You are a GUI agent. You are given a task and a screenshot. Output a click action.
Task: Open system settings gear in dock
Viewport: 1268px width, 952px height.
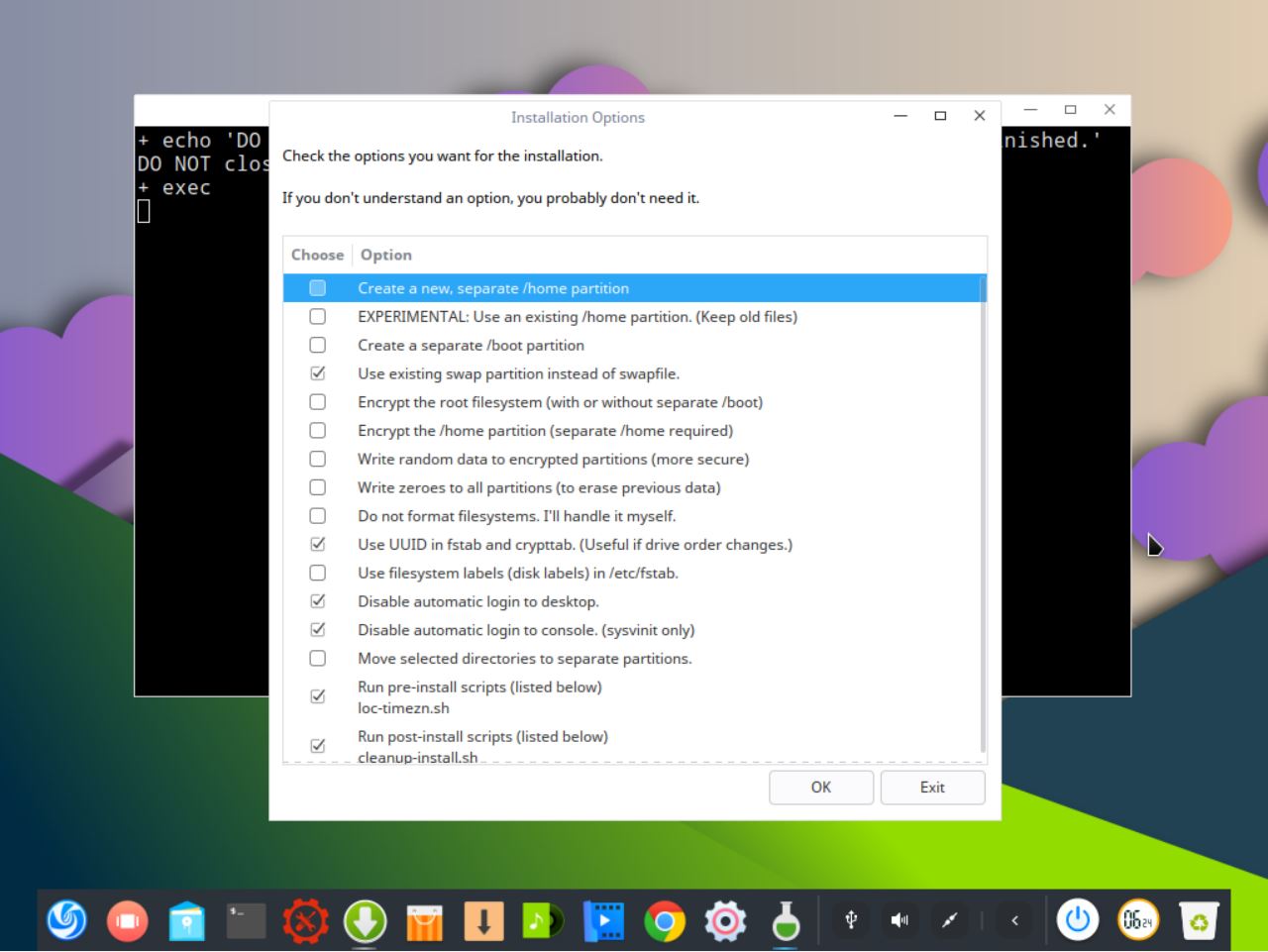click(725, 921)
